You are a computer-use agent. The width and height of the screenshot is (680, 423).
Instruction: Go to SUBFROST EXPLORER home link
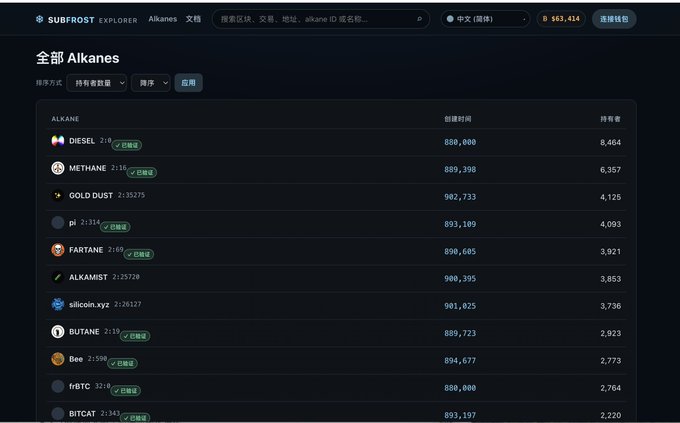[87, 20]
